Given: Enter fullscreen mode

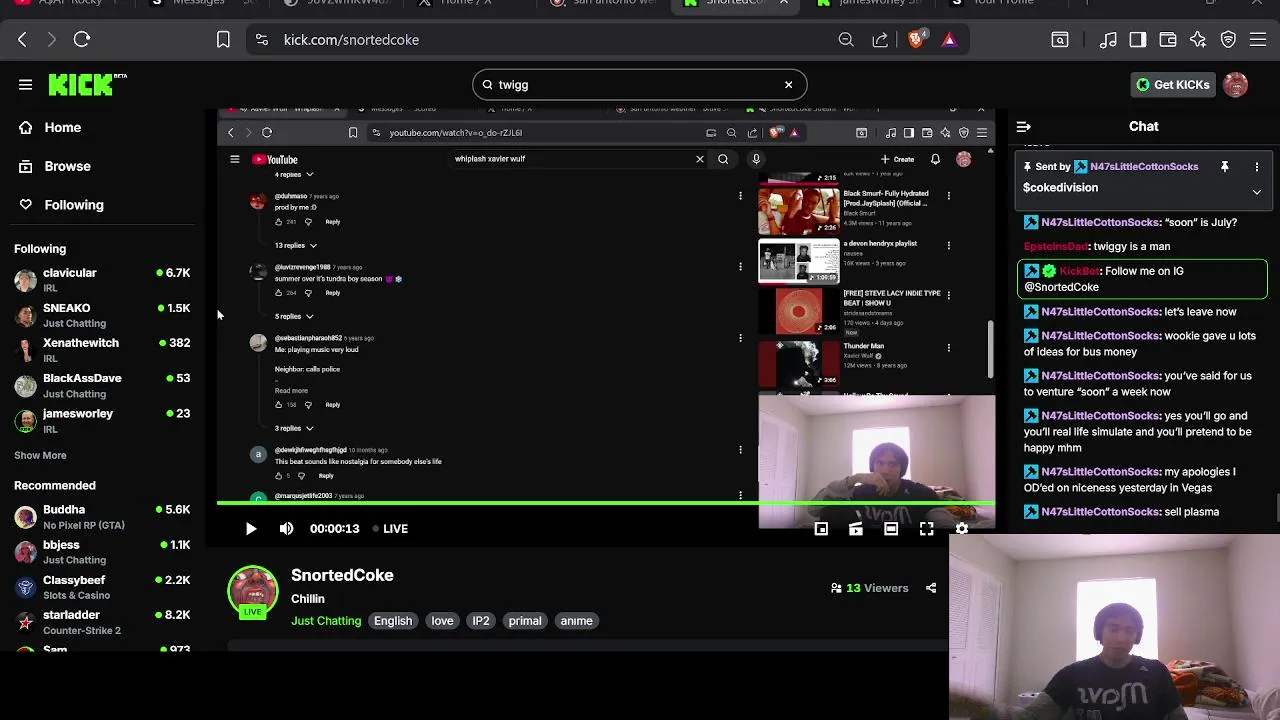Looking at the screenshot, I should coord(927,528).
